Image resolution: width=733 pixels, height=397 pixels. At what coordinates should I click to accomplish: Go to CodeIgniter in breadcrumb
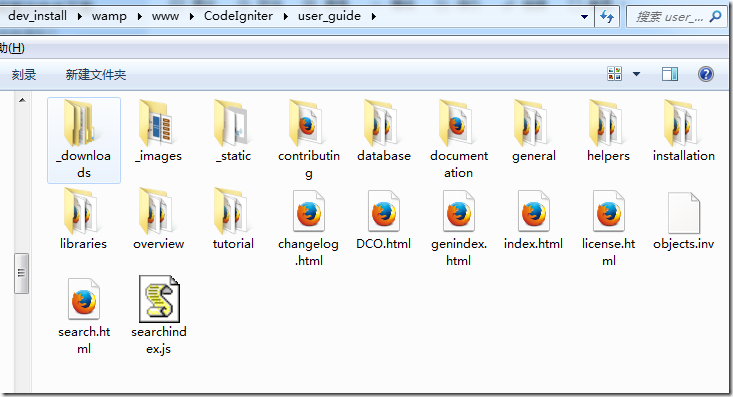coord(238,16)
